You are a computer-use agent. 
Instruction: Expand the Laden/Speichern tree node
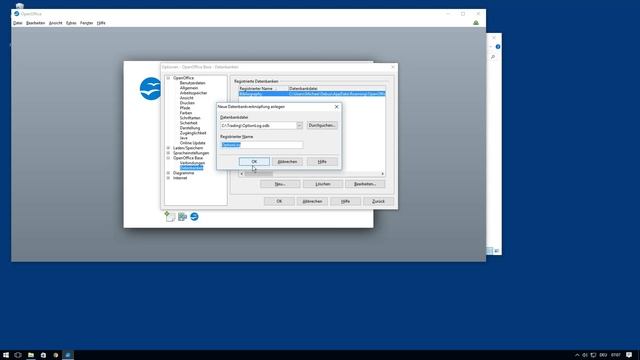[x=168, y=148]
